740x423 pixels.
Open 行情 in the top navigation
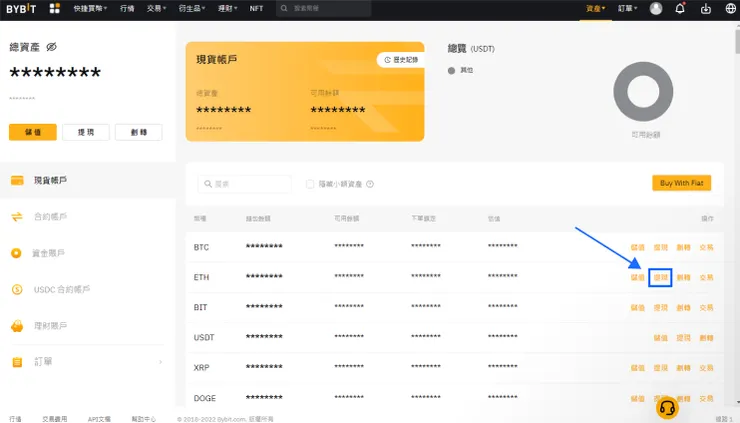127,8
